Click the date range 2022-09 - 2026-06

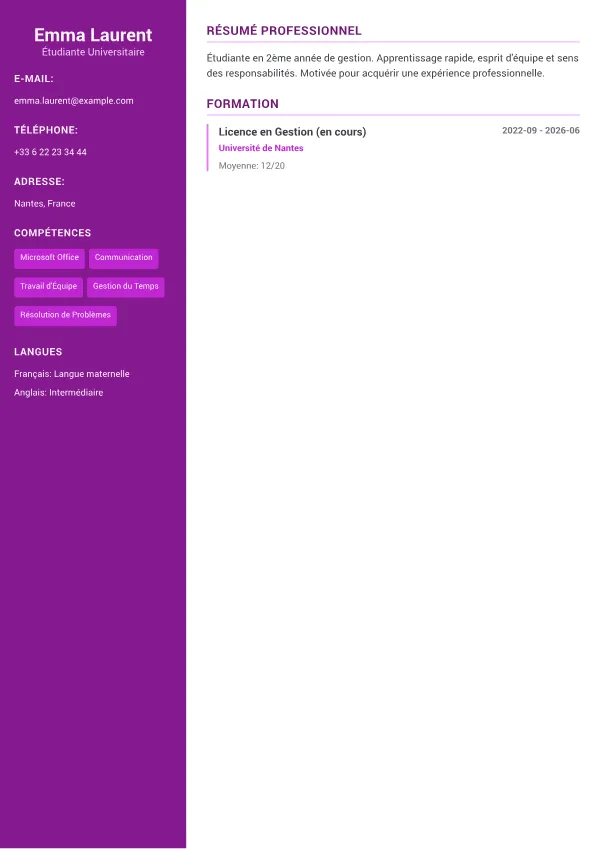click(540, 130)
